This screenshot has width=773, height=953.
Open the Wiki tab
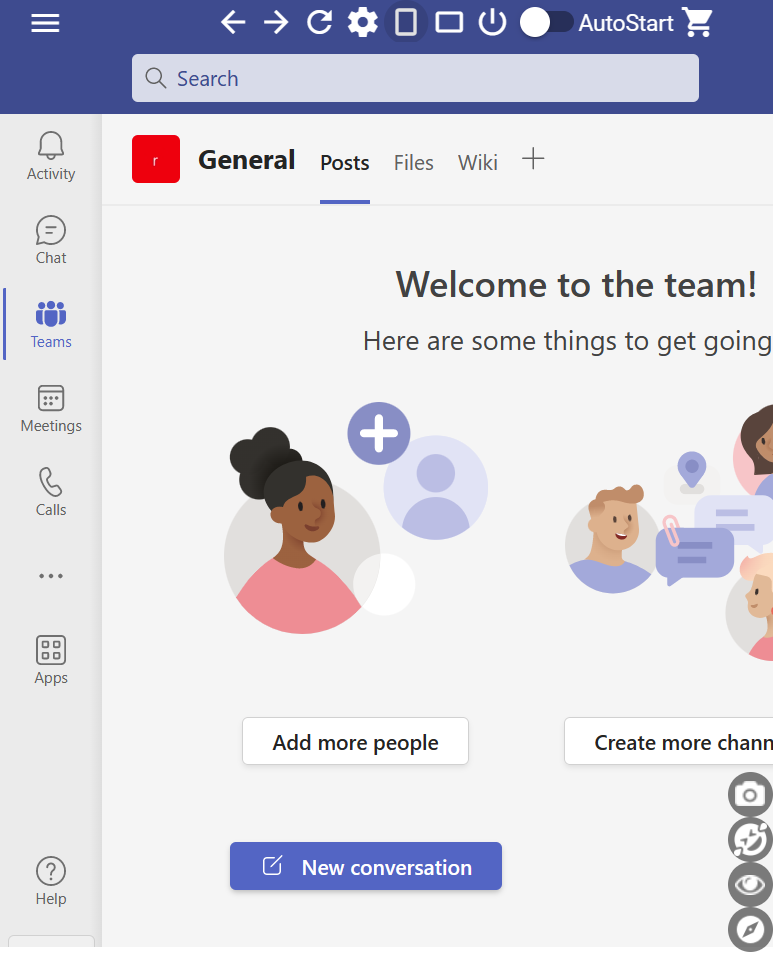pyautogui.click(x=477, y=163)
